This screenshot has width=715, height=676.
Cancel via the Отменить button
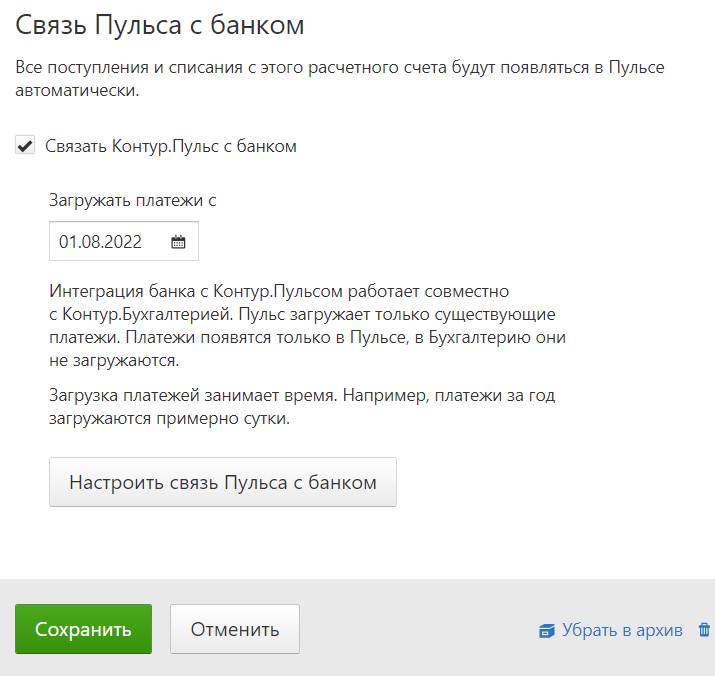click(x=235, y=629)
